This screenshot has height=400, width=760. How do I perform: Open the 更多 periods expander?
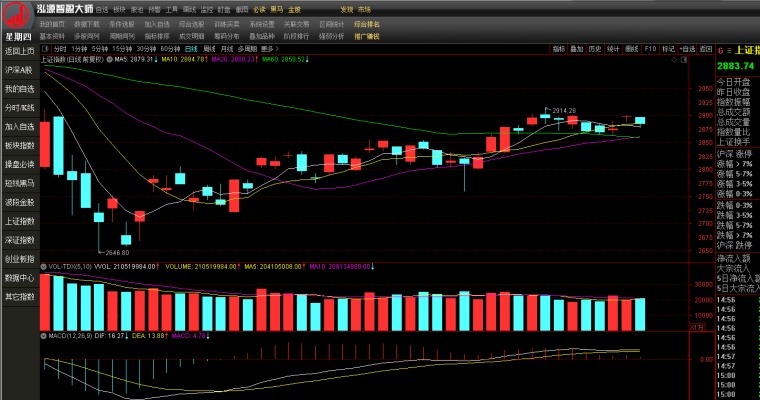[x=270, y=49]
